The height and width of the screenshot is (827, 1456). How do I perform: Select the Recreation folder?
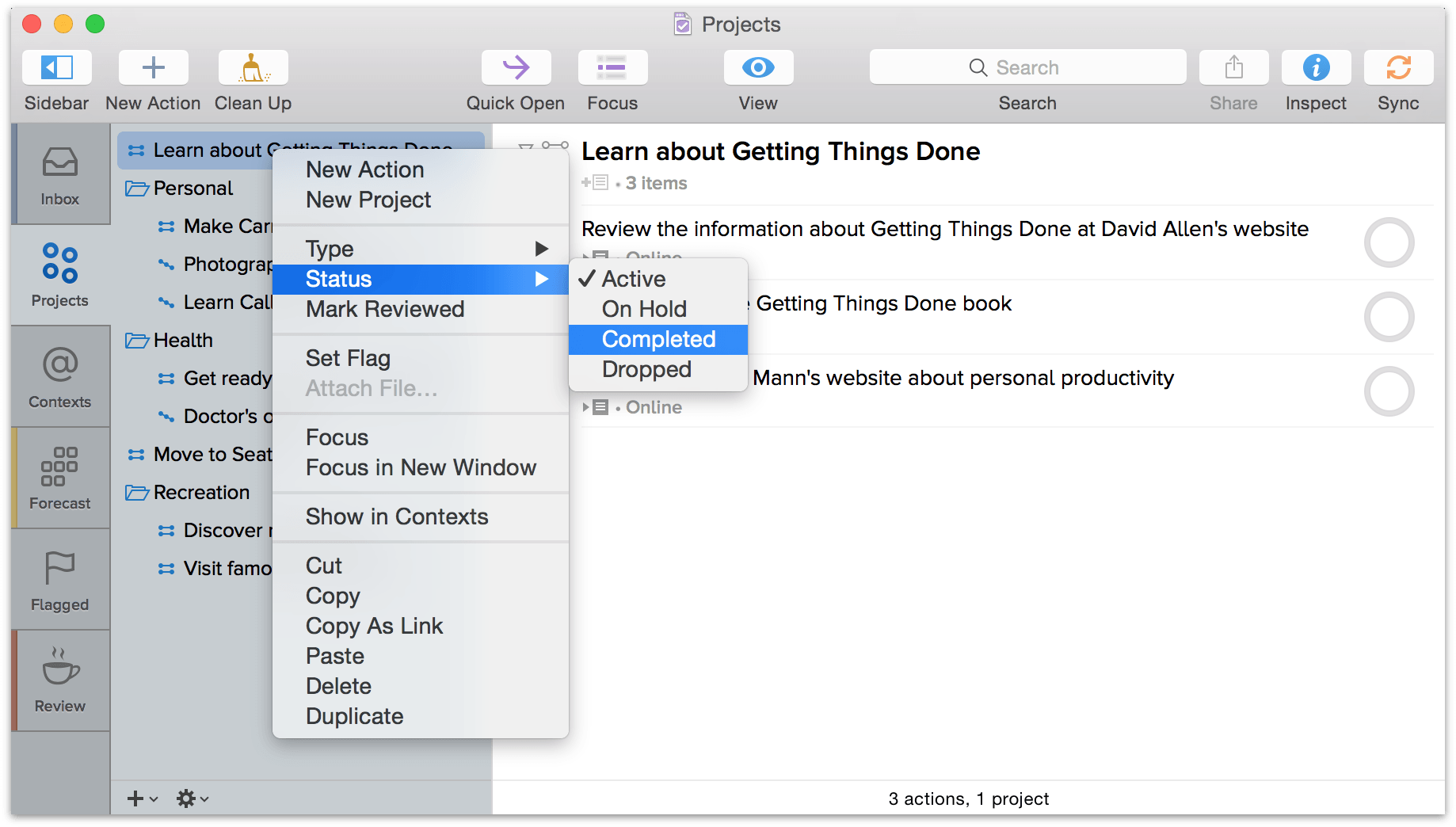(x=188, y=492)
